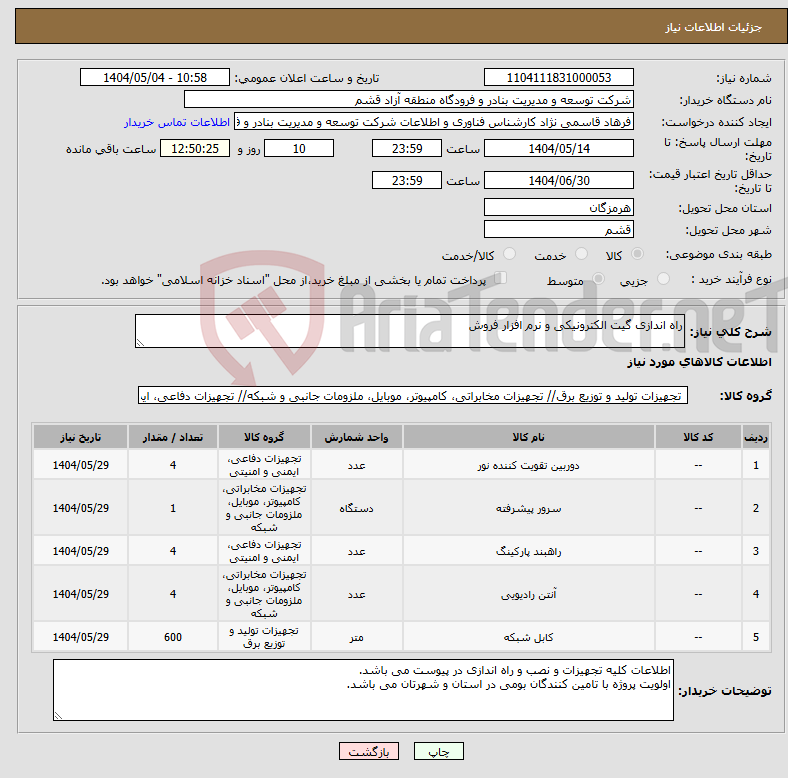788x778 pixels.
Task: Click the delivery city field قشم
Action: coord(558,230)
